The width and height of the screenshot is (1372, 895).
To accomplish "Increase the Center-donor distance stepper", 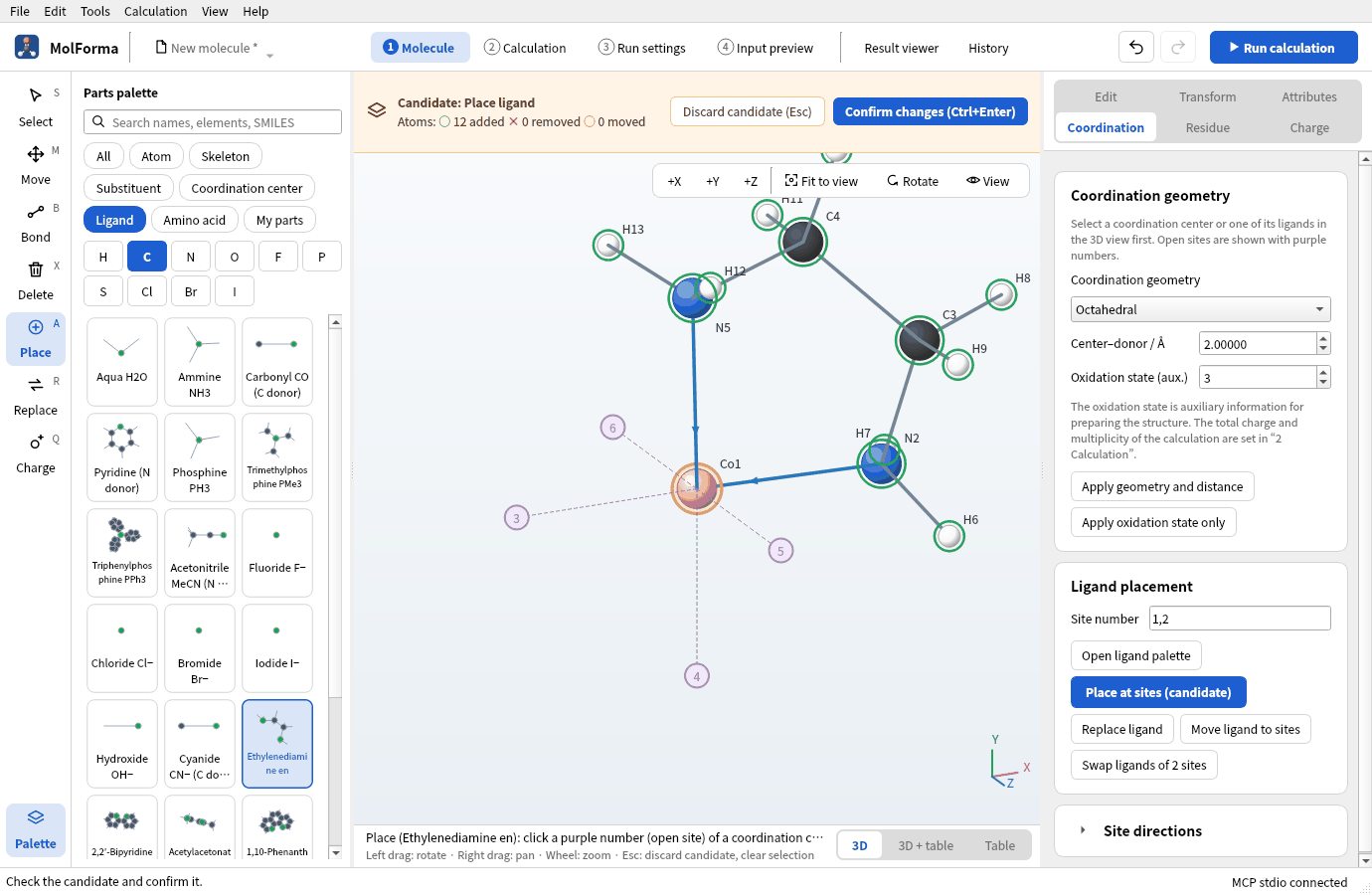I will tap(1323, 338).
